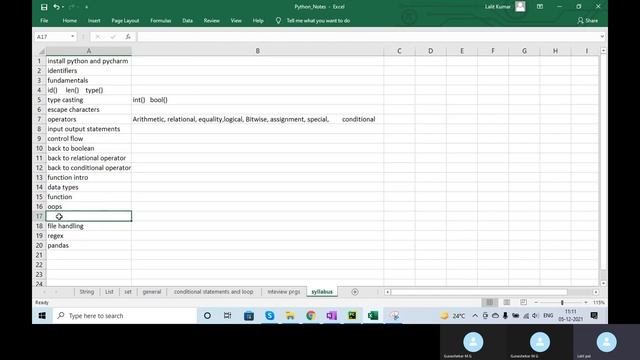Image resolution: width=640 pixels, height=360 pixels.
Task: Switch to the String sheet tab
Action: (87, 292)
